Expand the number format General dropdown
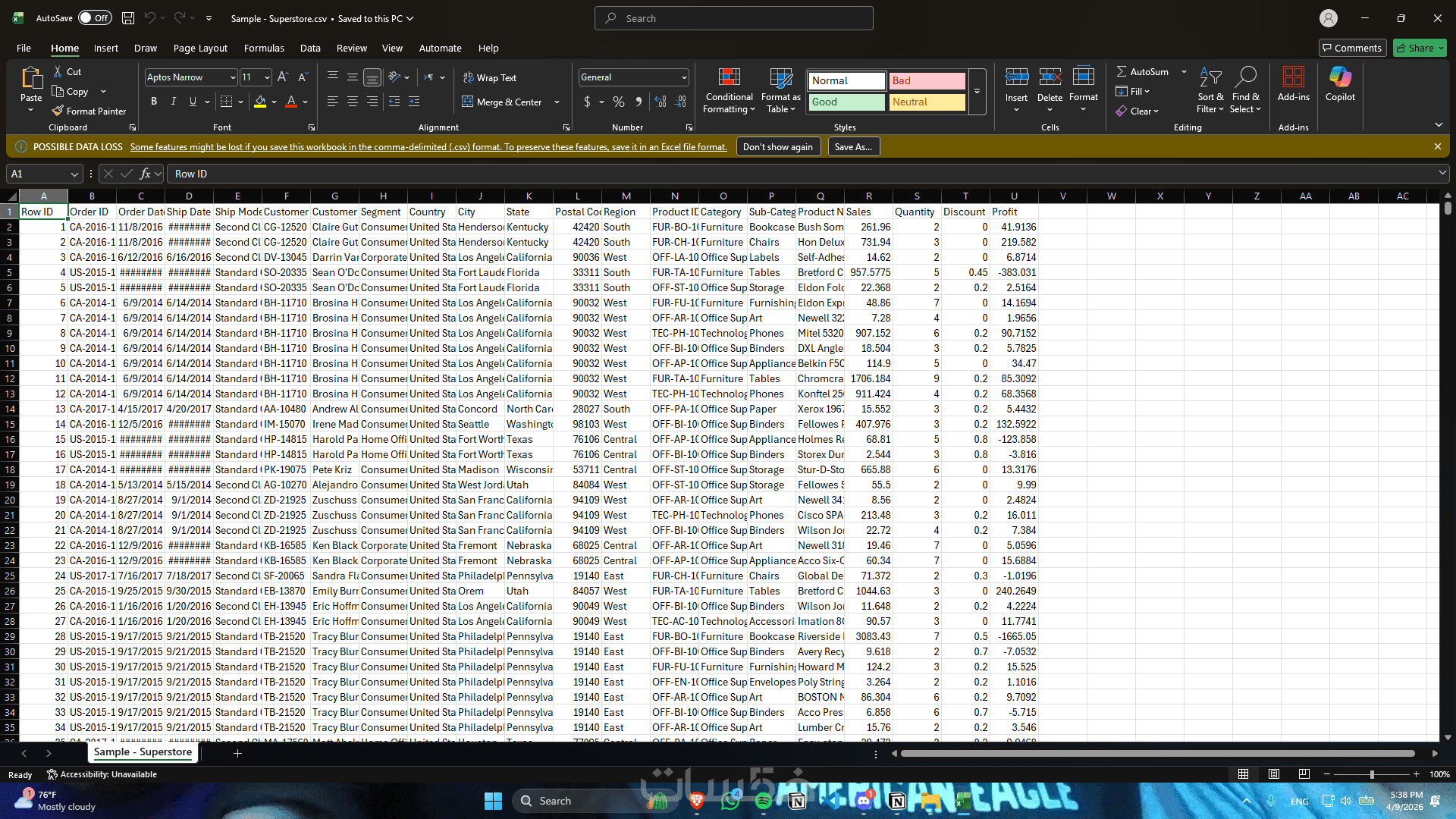This screenshot has width=1456, height=819. [683, 77]
